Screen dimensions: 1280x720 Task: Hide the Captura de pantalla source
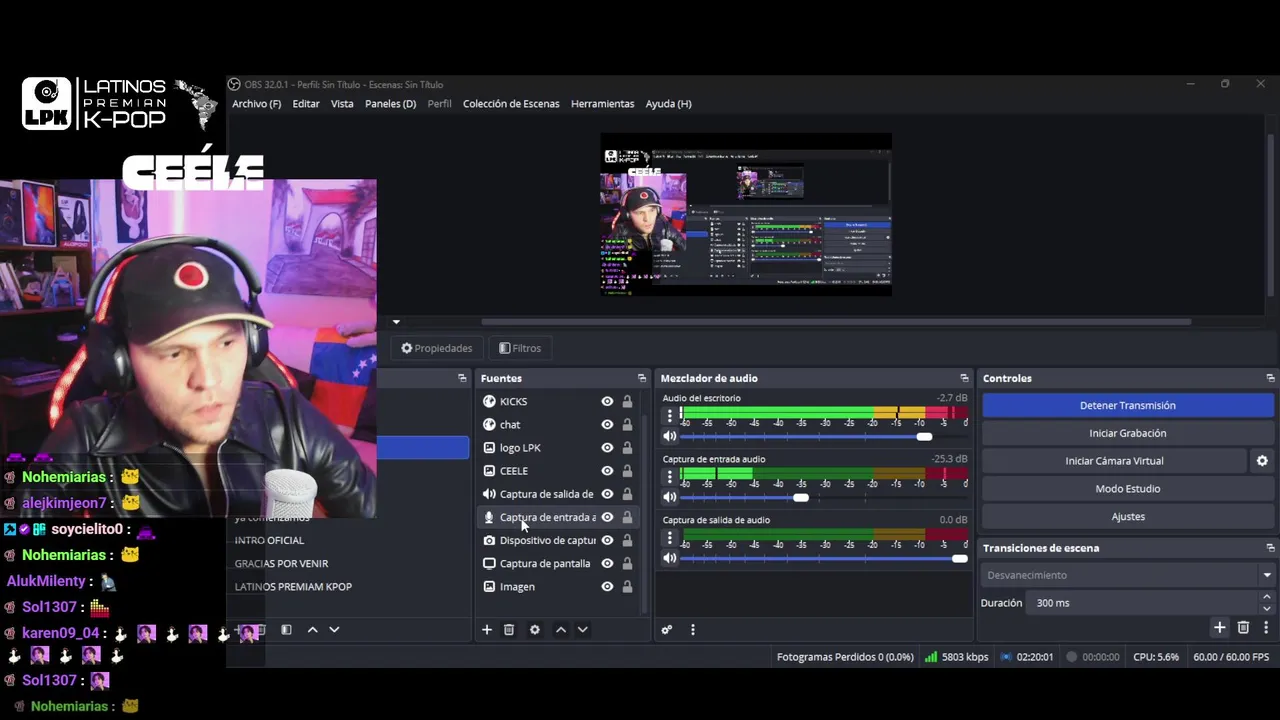tap(607, 564)
